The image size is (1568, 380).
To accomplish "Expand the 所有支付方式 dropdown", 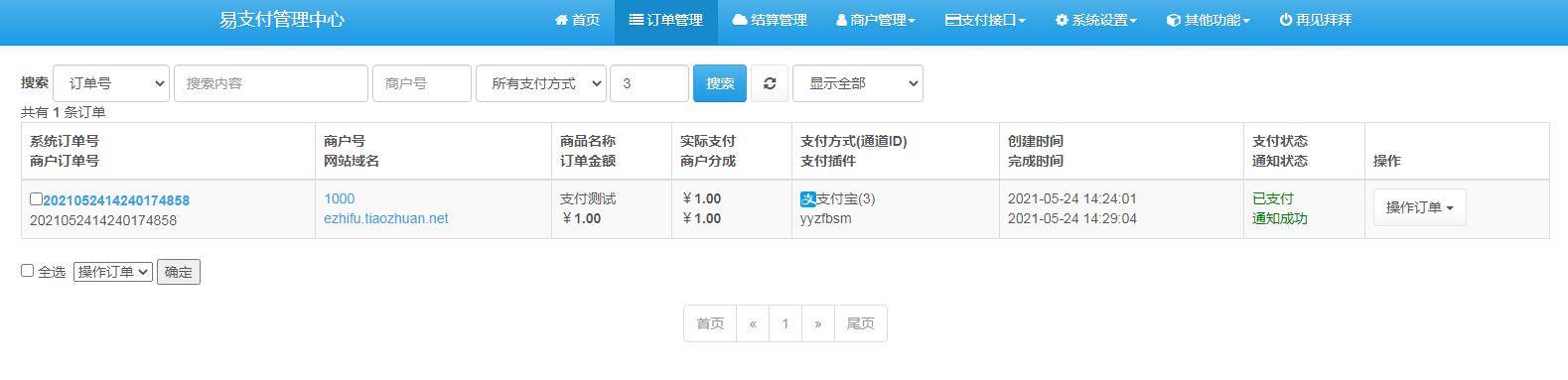I will point(541,83).
